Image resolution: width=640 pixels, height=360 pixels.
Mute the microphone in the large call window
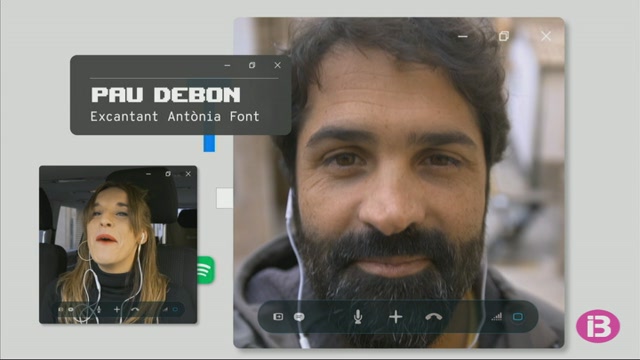358,317
